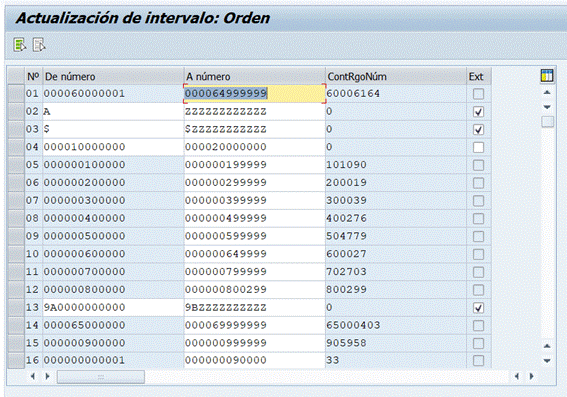Click the 'Nº' column header
Screen dimensions: 567x397
[x=34, y=76]
